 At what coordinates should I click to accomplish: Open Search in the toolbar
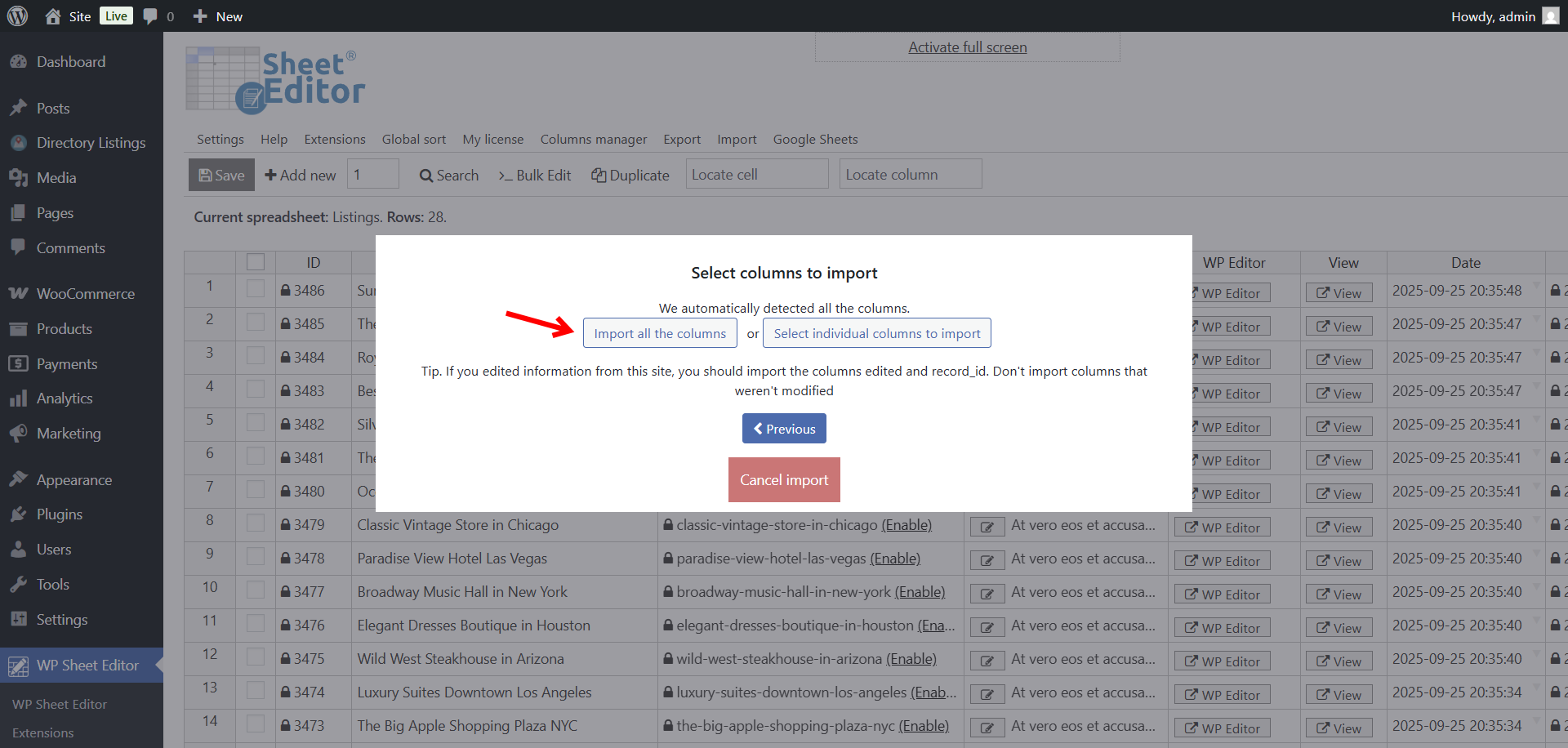449,176
